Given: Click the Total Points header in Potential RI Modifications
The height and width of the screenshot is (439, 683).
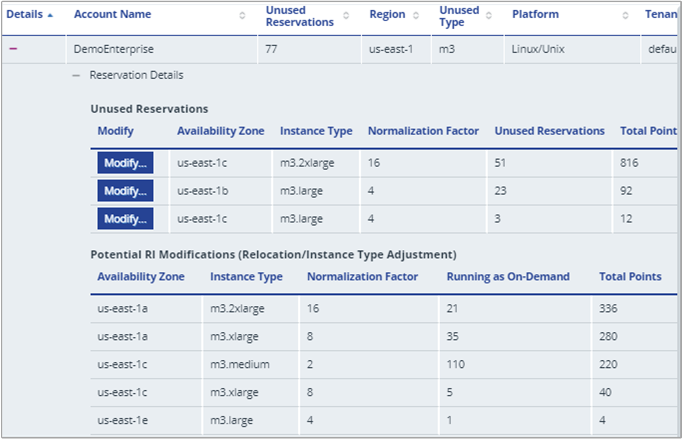Looking at the screenshot, I should click(x=630, y=277).
